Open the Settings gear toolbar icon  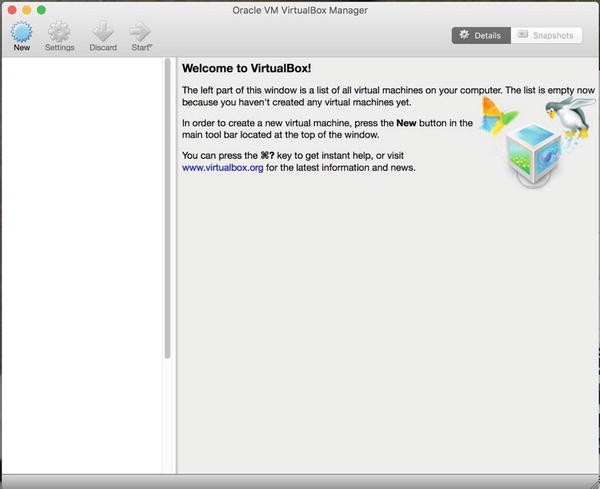59,32
